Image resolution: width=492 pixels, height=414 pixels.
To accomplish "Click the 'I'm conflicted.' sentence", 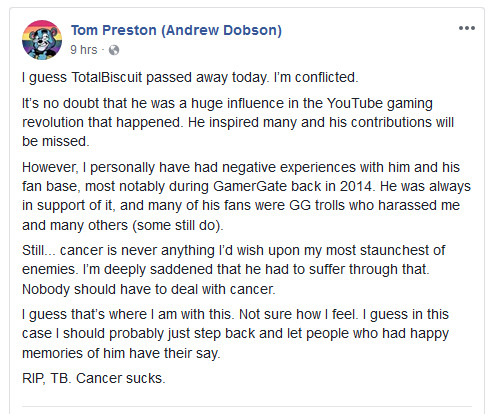I will (316, 77).
